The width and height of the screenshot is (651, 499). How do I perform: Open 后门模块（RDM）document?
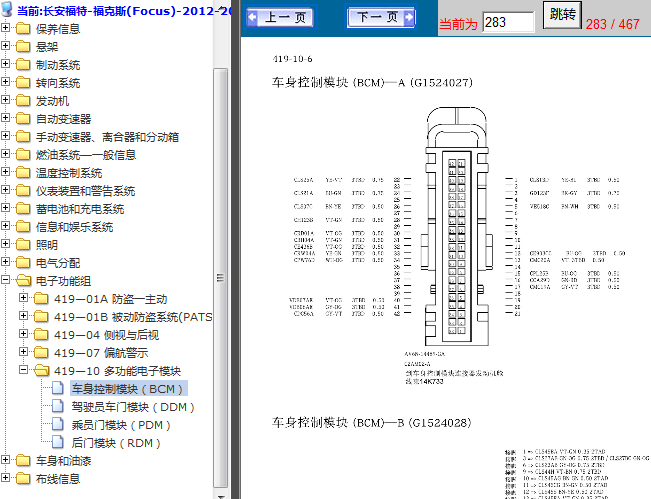[x=116, y=443]
